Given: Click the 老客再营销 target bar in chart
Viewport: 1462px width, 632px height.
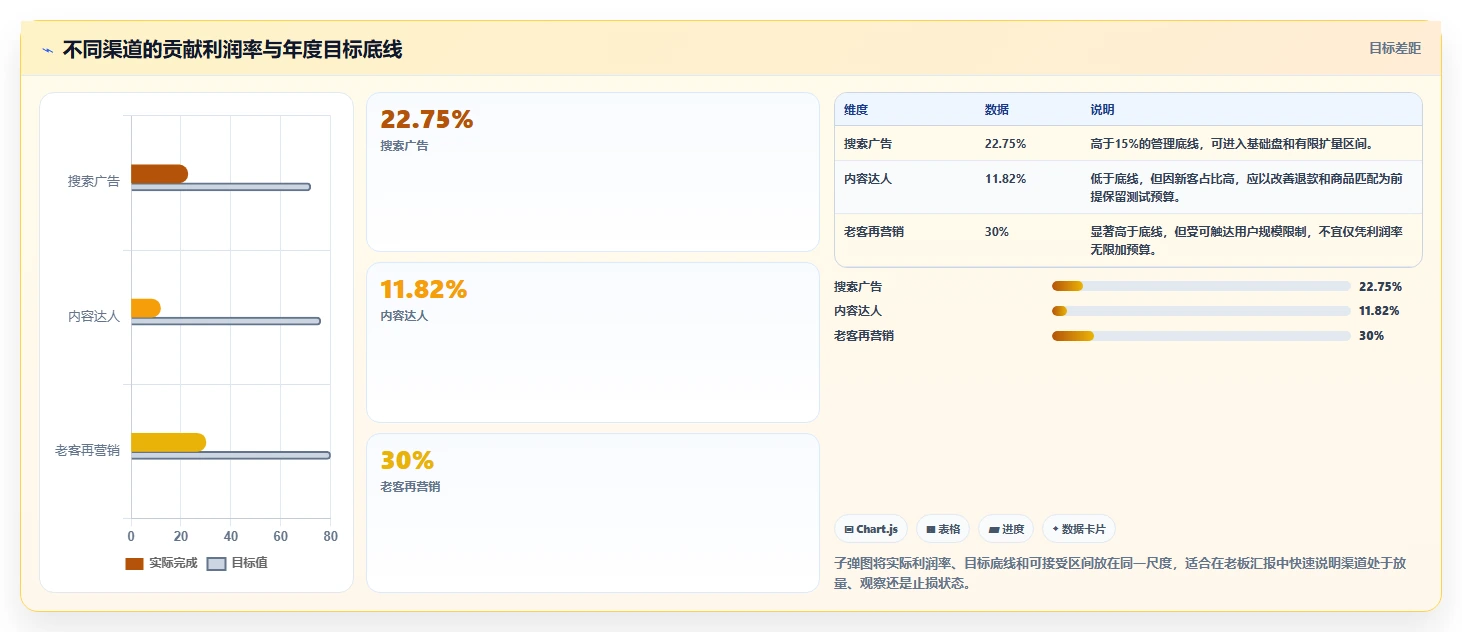Looking at the screenshot, I should click(231, 455).
